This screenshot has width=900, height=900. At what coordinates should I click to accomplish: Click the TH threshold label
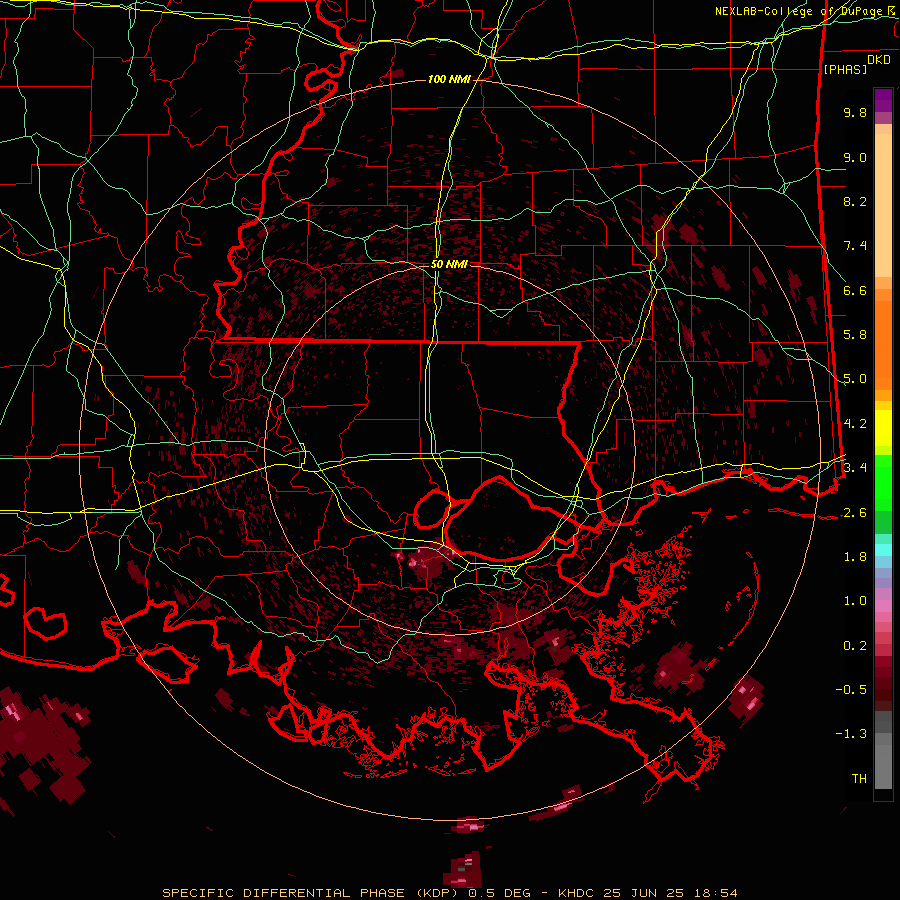coord(859,779)
